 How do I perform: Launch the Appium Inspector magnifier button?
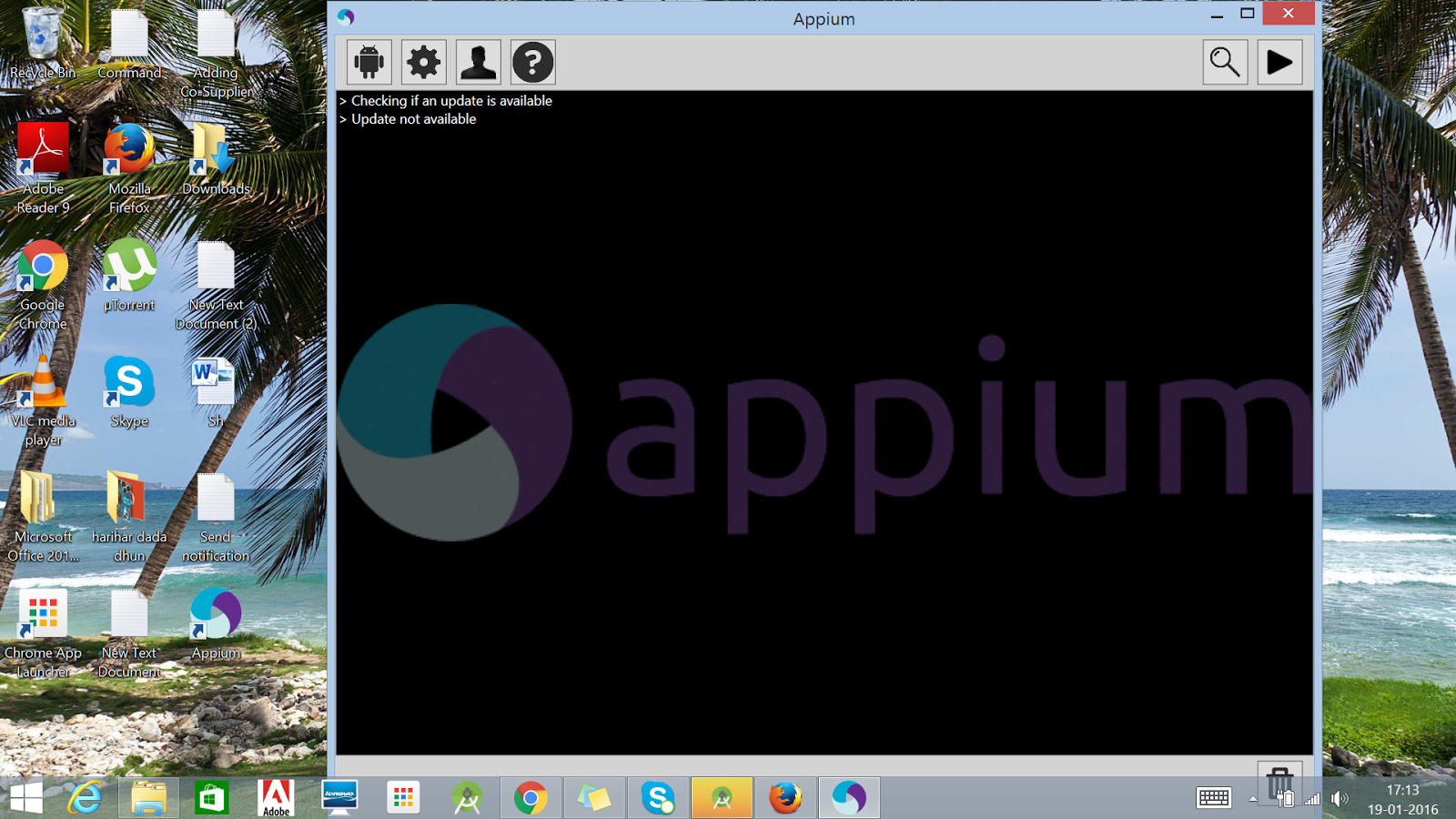[x=1225, y=62]
